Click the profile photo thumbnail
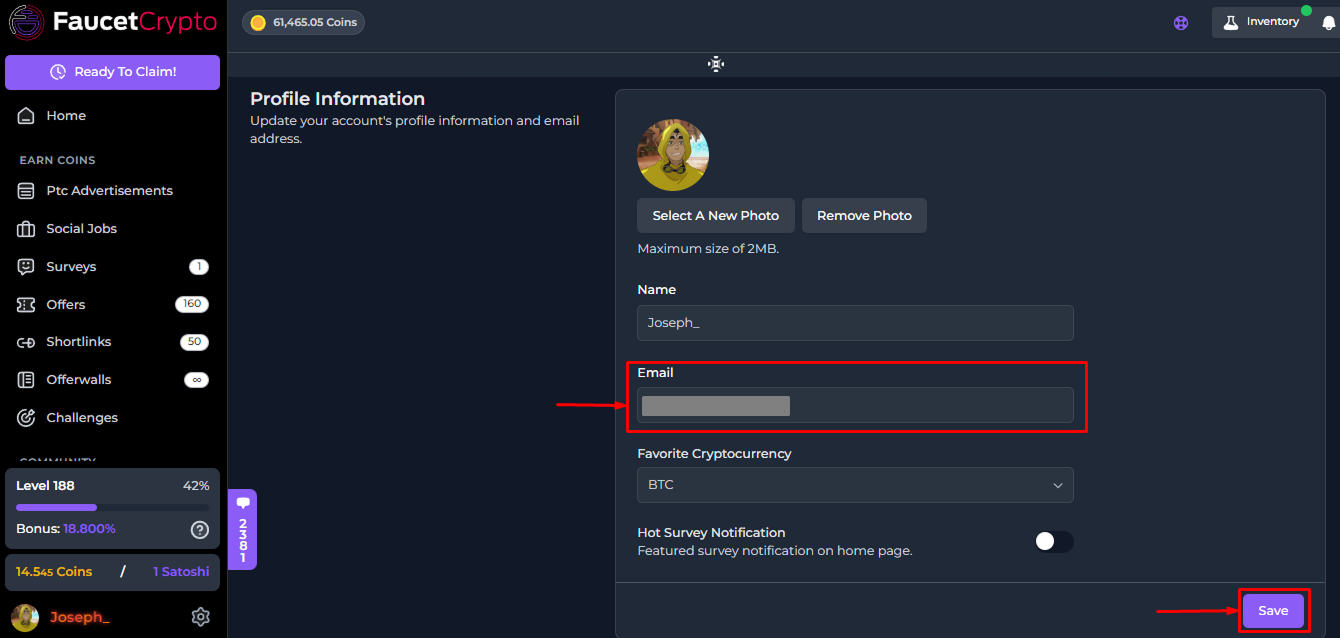The image size is (1340, 638). [x=673, y=155]
